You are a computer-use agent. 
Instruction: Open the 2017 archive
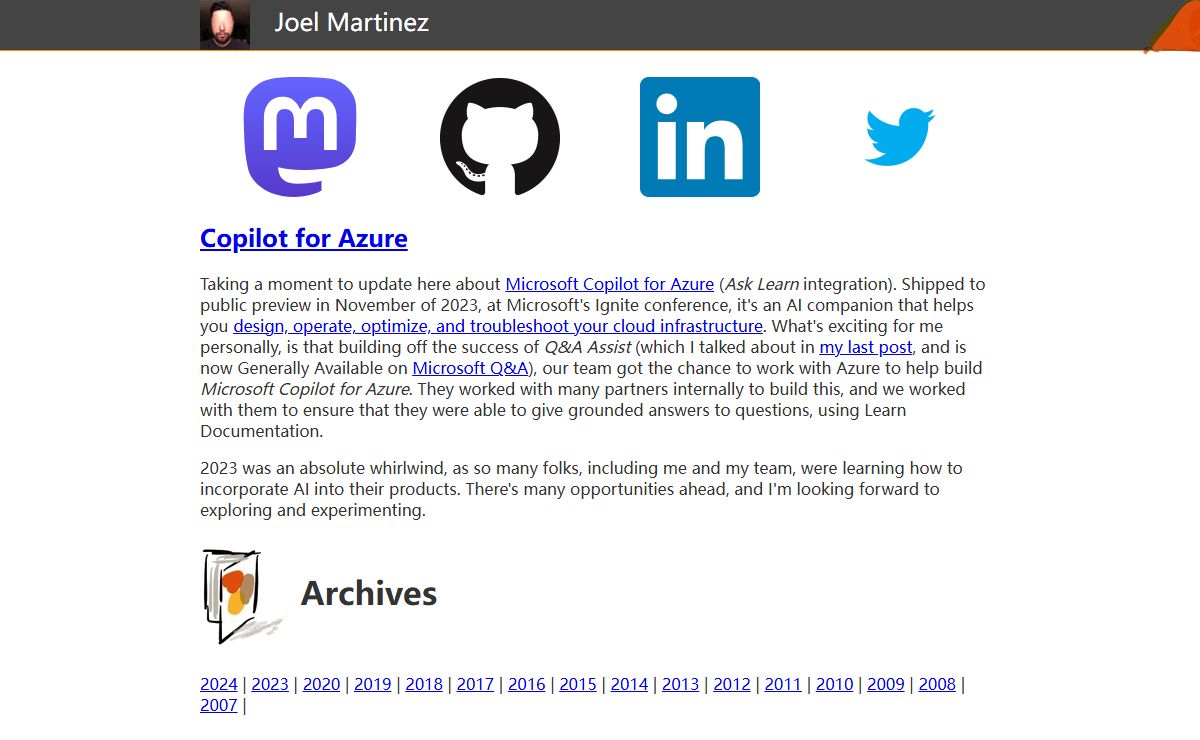(x=475, y=684)
